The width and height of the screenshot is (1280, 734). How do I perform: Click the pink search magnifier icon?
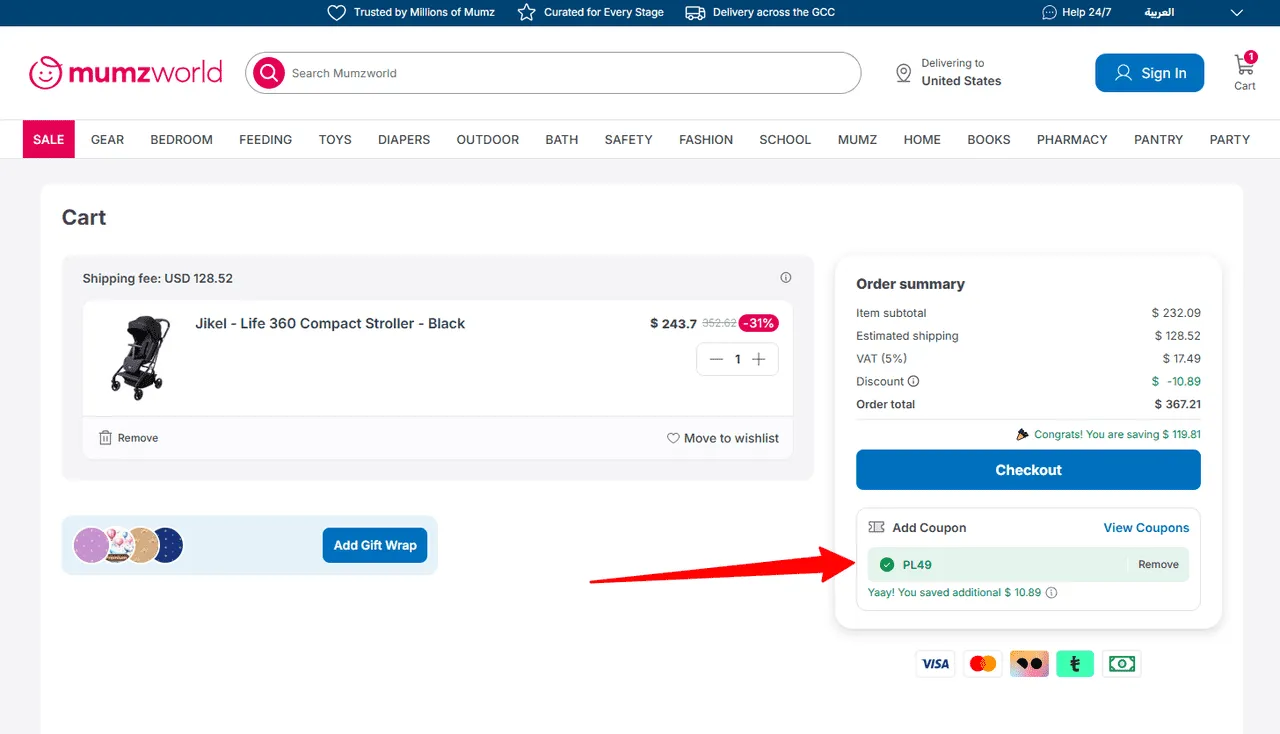click(x=269, y=73)
